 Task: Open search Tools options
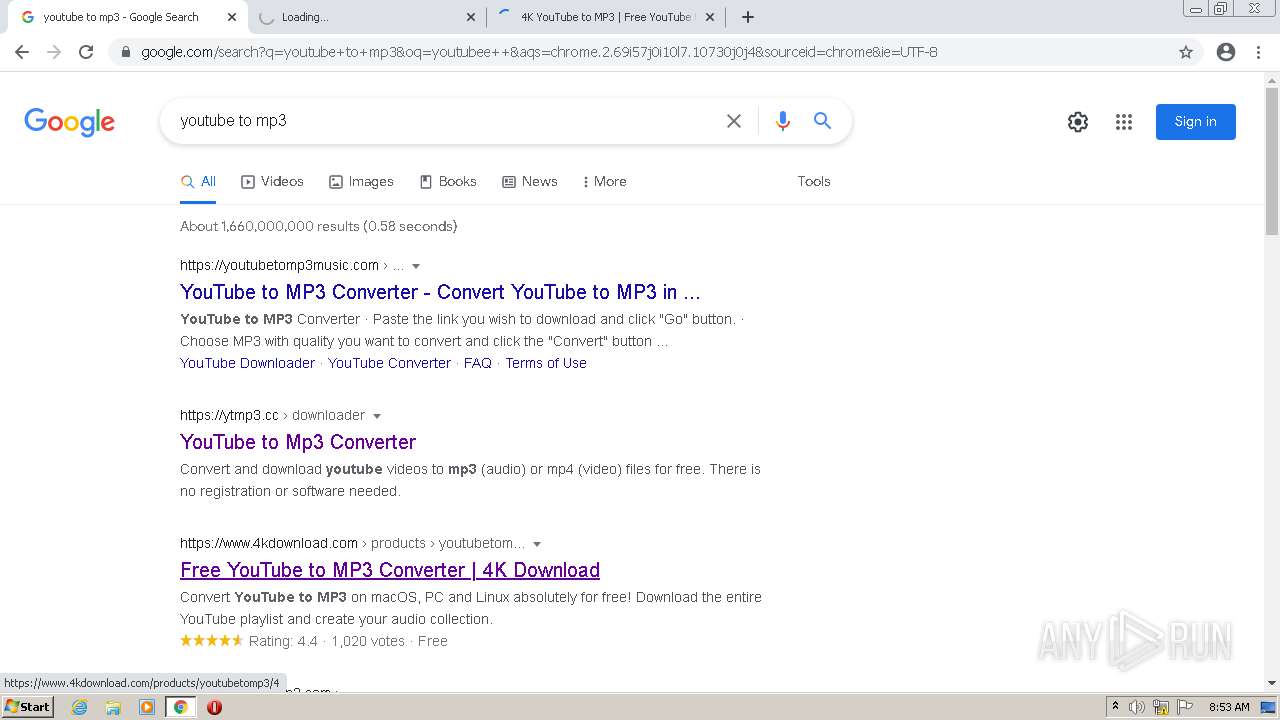click(814, 181)
